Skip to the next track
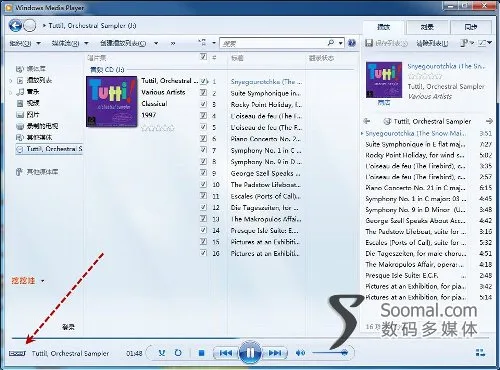The height and width of the screenshot is (370, 500). (275, 353)
